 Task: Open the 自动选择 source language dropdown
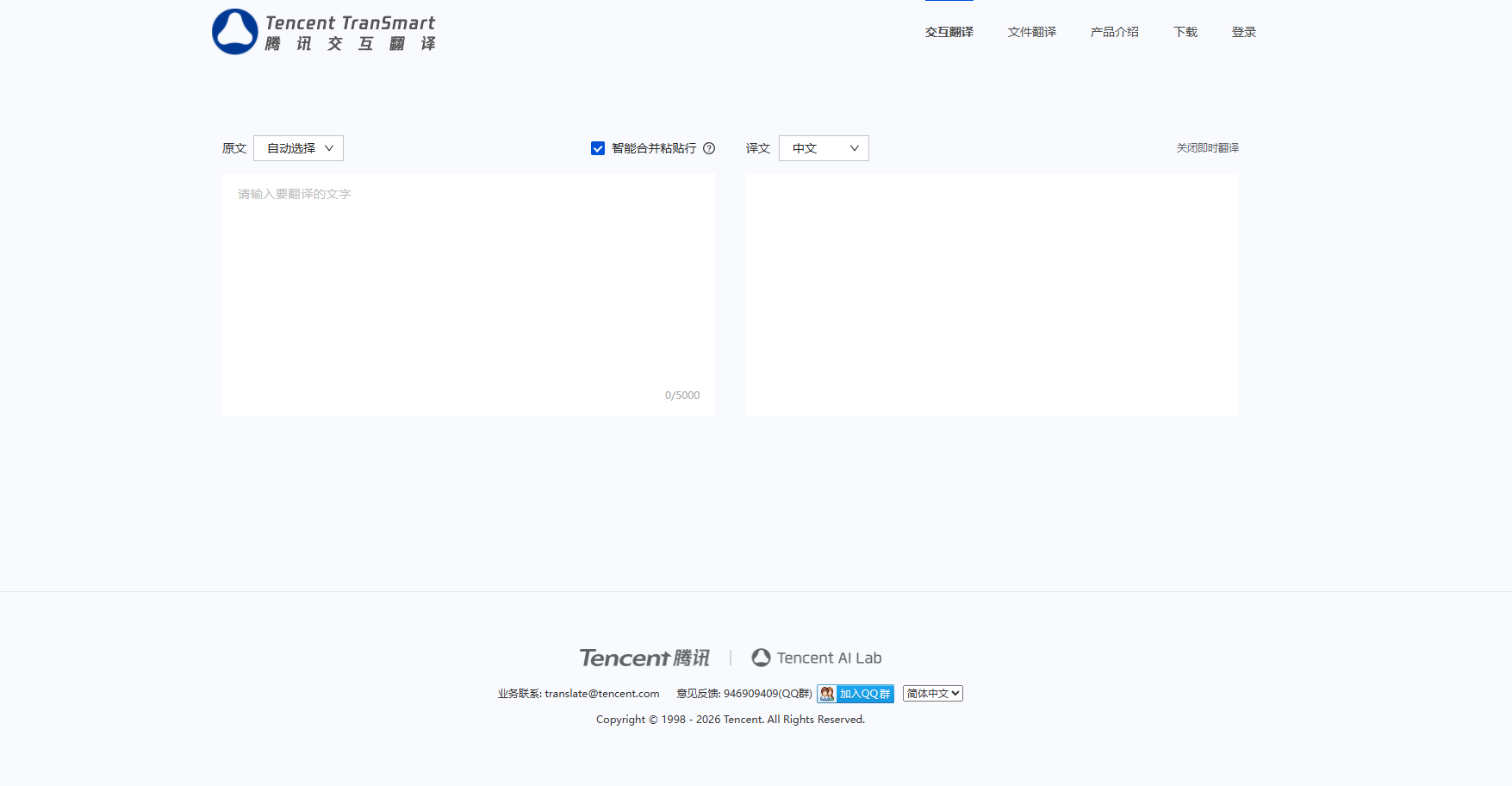[x=298, y=148]
